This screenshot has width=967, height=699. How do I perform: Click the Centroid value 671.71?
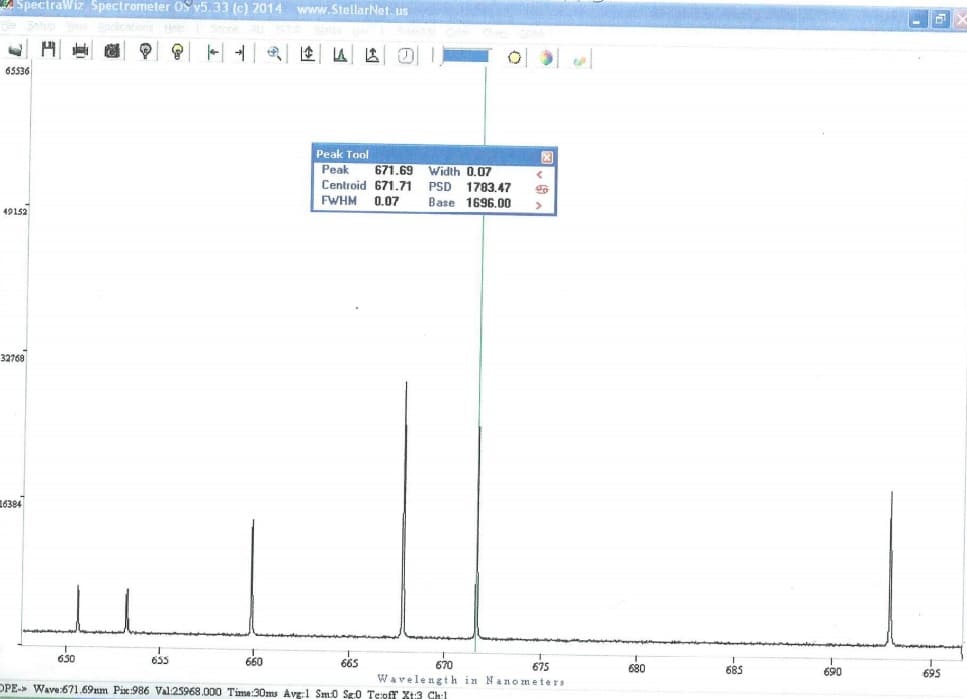coord(393,186)
